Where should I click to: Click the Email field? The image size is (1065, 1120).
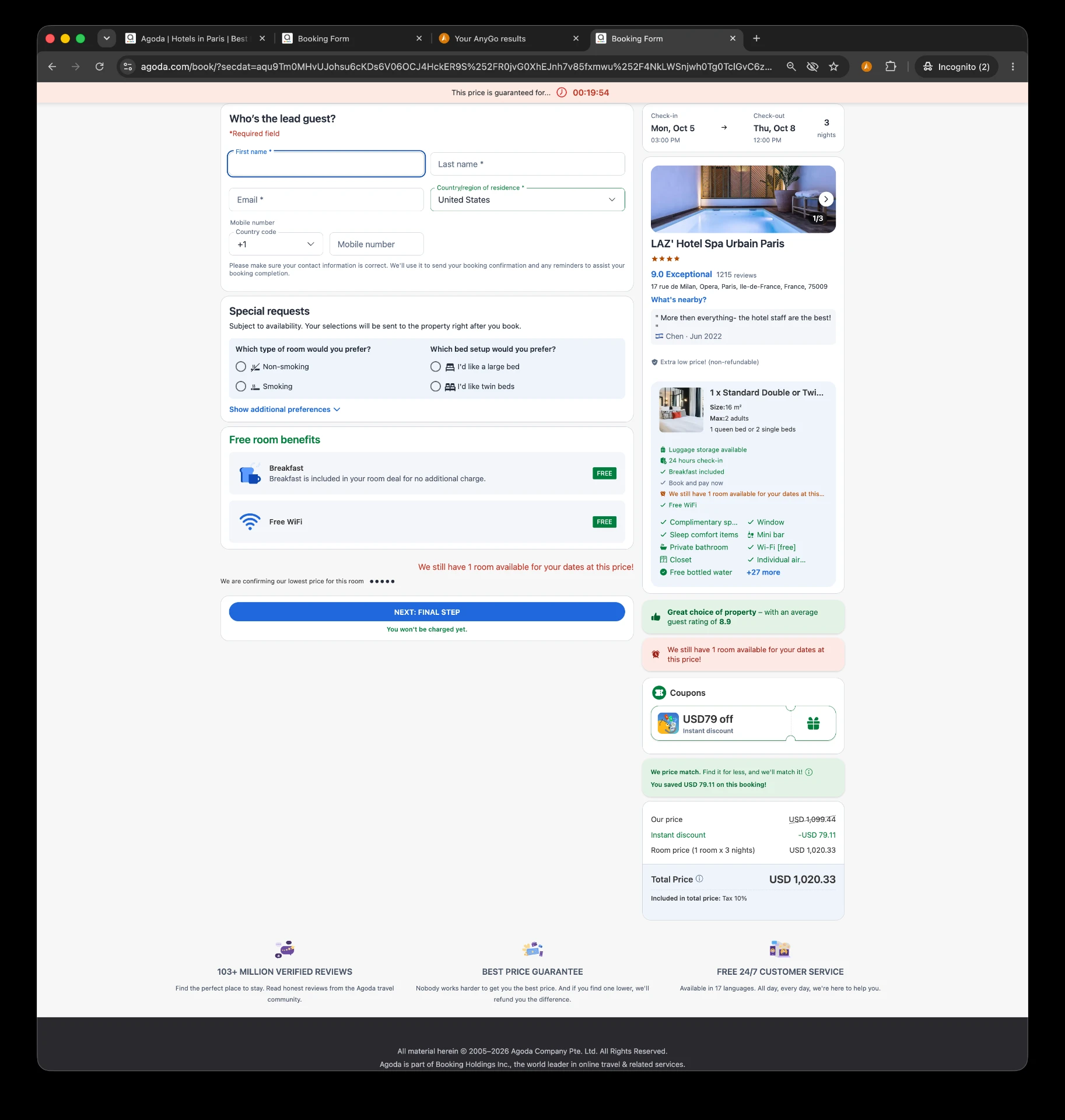(x=326, y=199)
